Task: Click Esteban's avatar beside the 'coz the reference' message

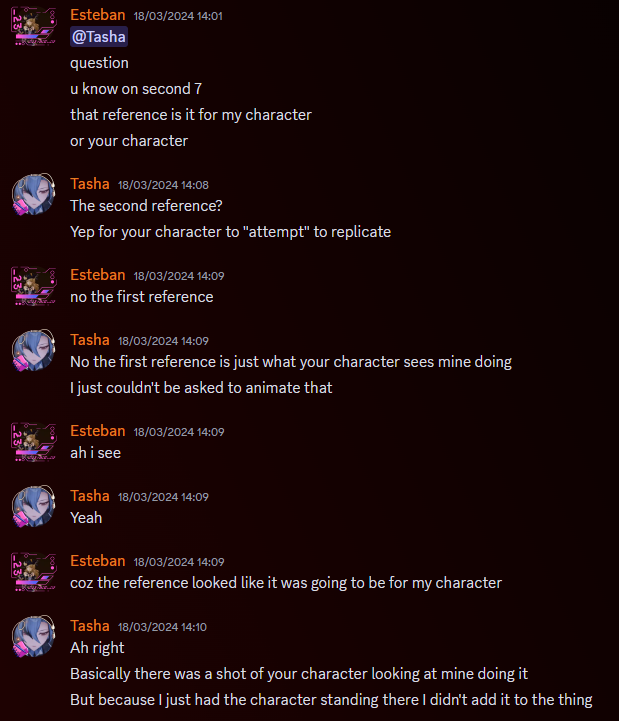Action: [x=34, y=572]
